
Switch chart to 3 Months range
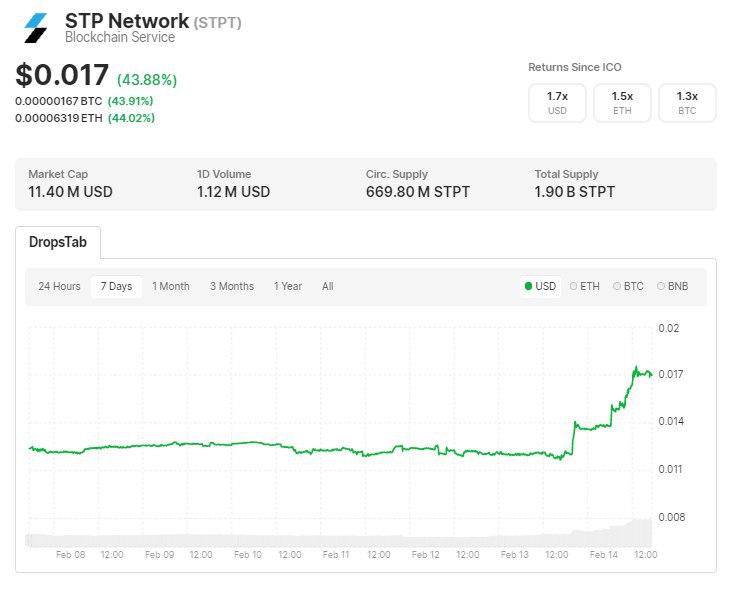232,286
